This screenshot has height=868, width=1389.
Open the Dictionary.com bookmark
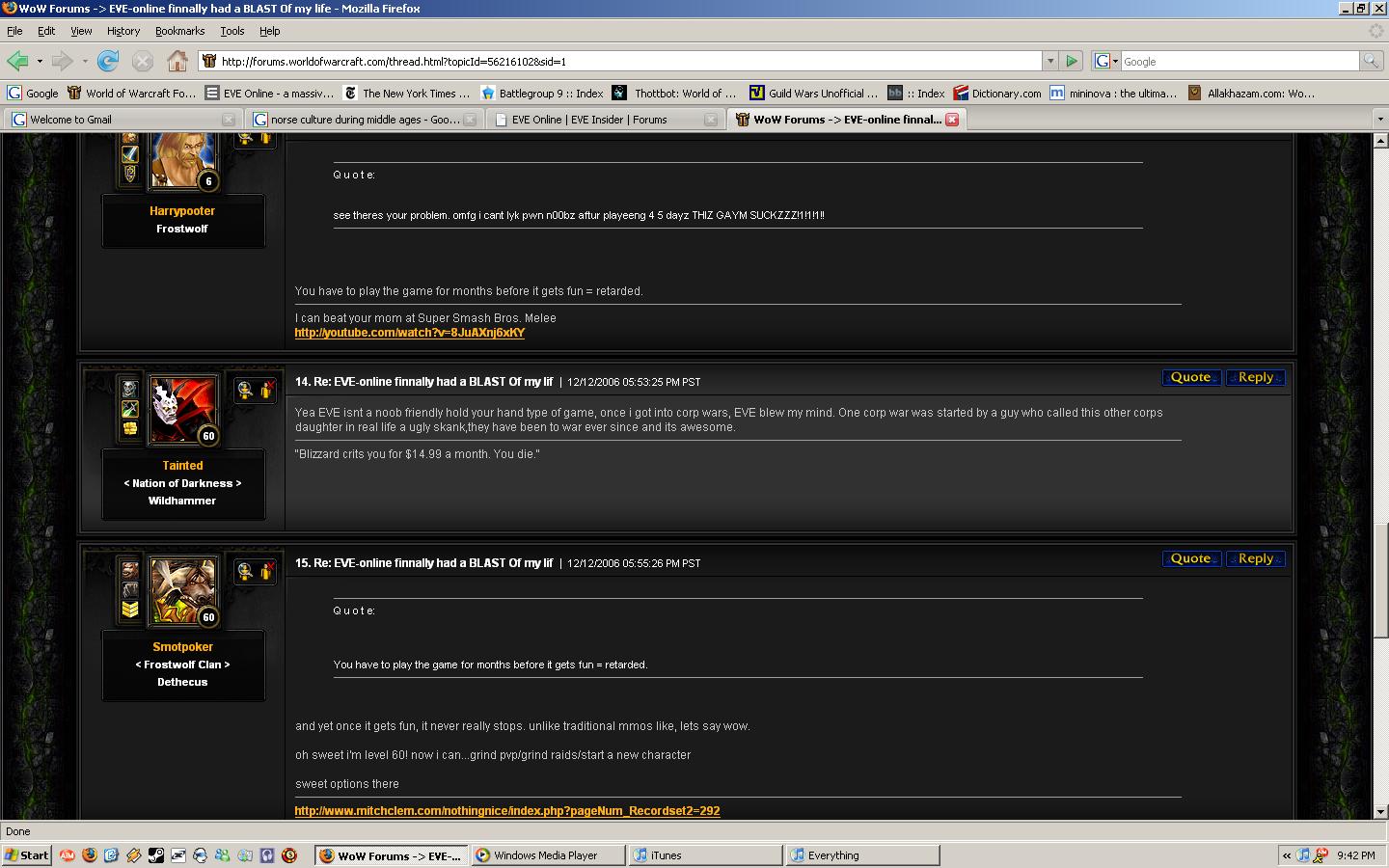pyautogui.click(x=997, y=94)
